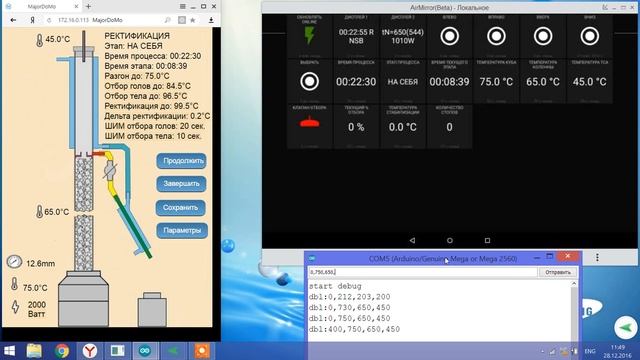Image resolution: width=640 pixels, height=360 pixels.
Task: Click the line dbl:400,750,650,450
Action: (x=354, y=329)
